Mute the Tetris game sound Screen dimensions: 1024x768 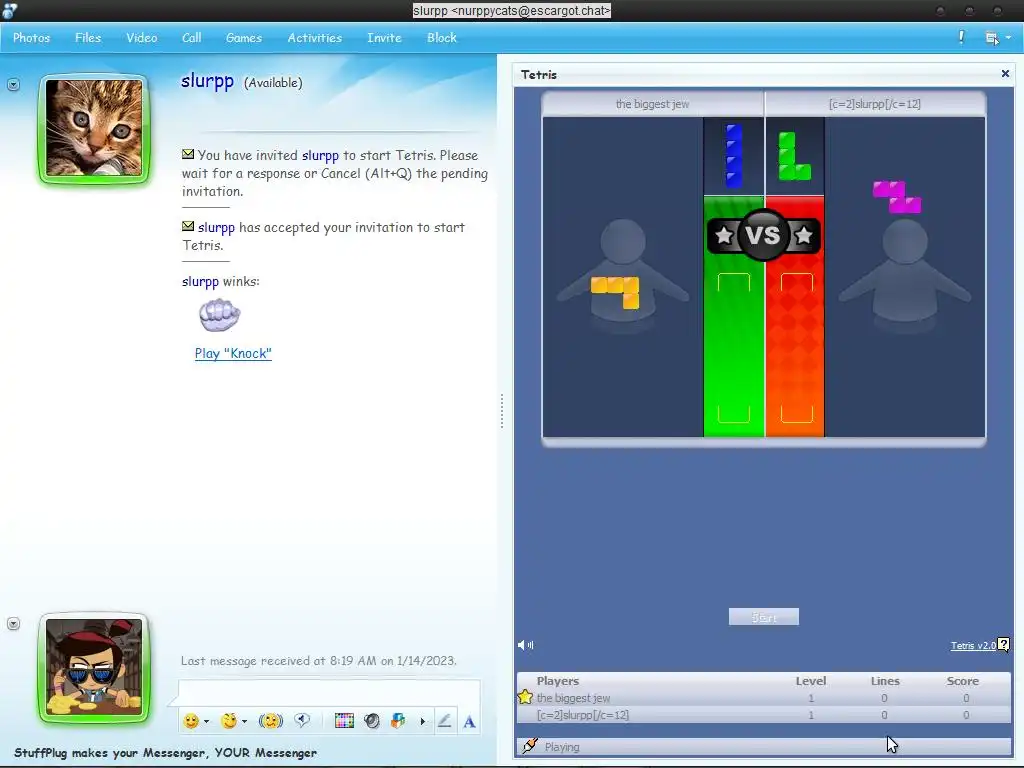[x=526, y=645]
